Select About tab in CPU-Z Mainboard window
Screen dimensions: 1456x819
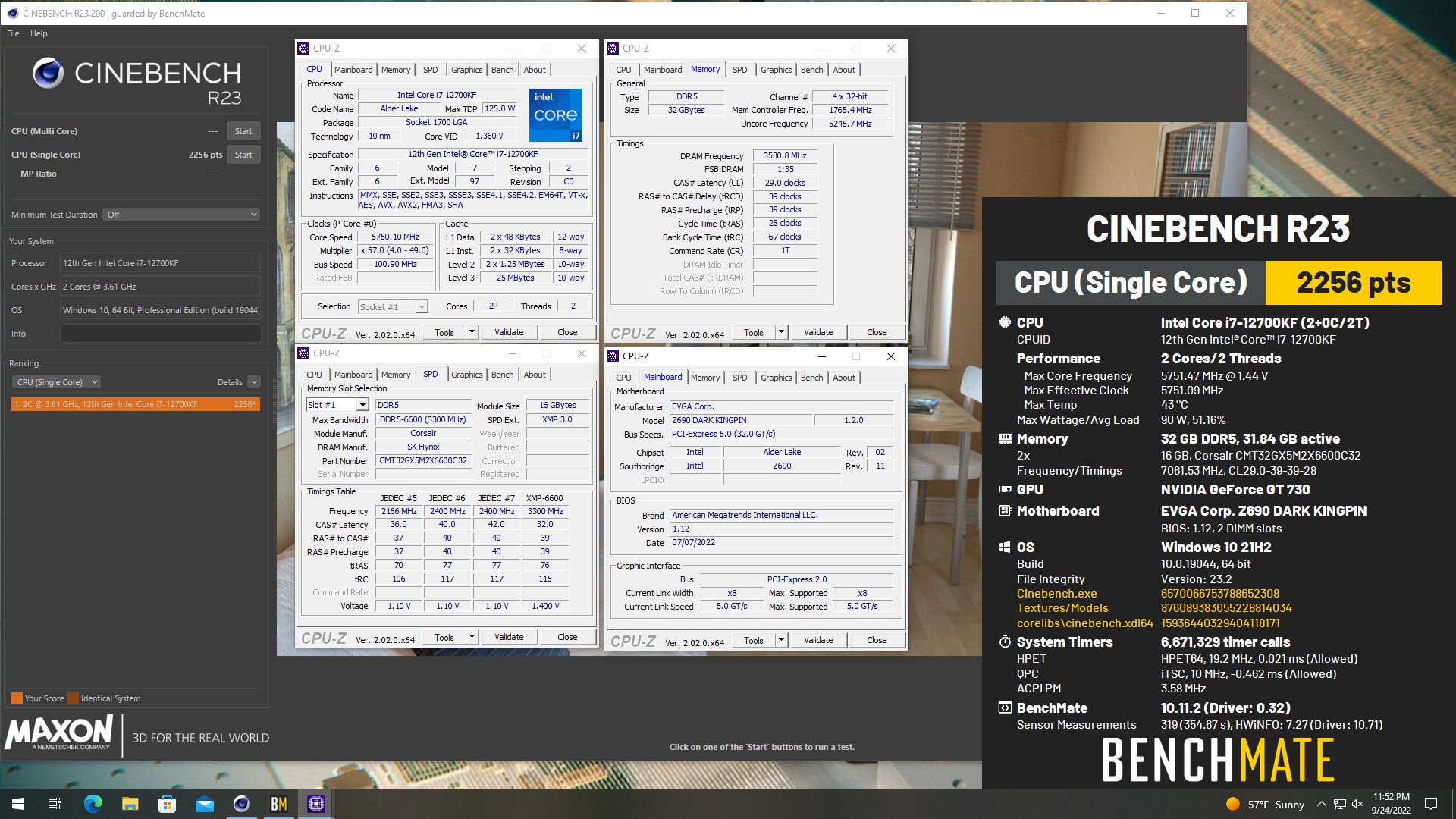(844, 378)
